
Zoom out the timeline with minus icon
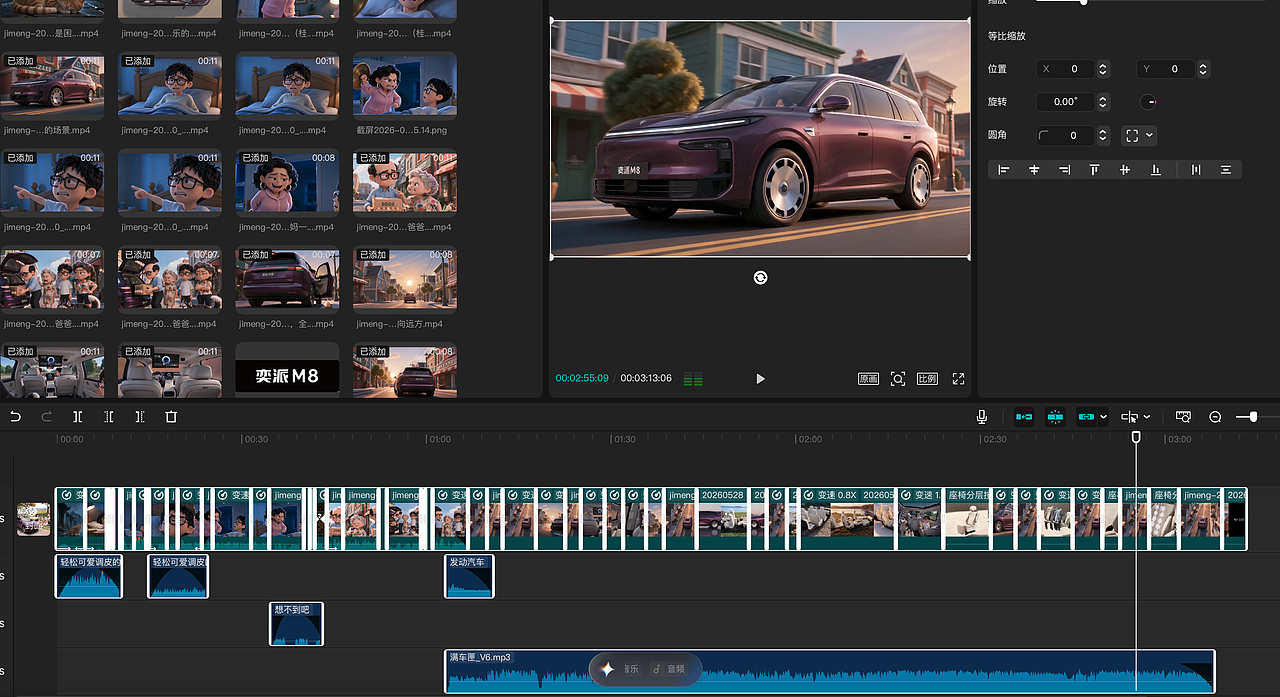pos(1215,417)
